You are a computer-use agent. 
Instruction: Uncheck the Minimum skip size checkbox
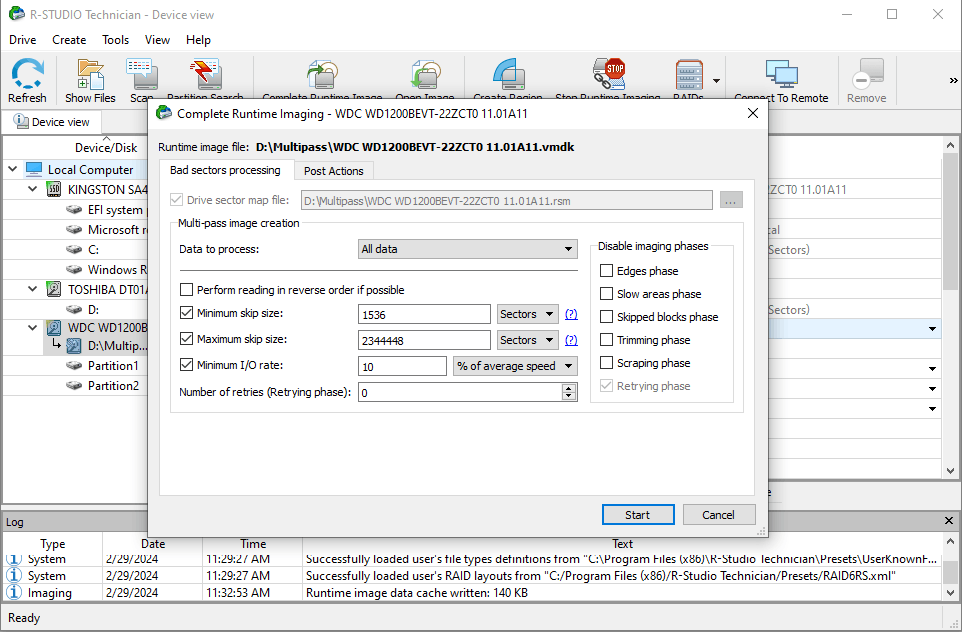pos(187,313)
